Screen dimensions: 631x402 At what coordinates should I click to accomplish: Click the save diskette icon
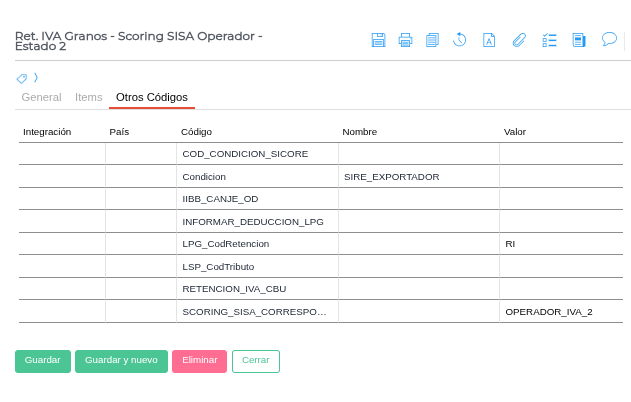pos(378,40)
